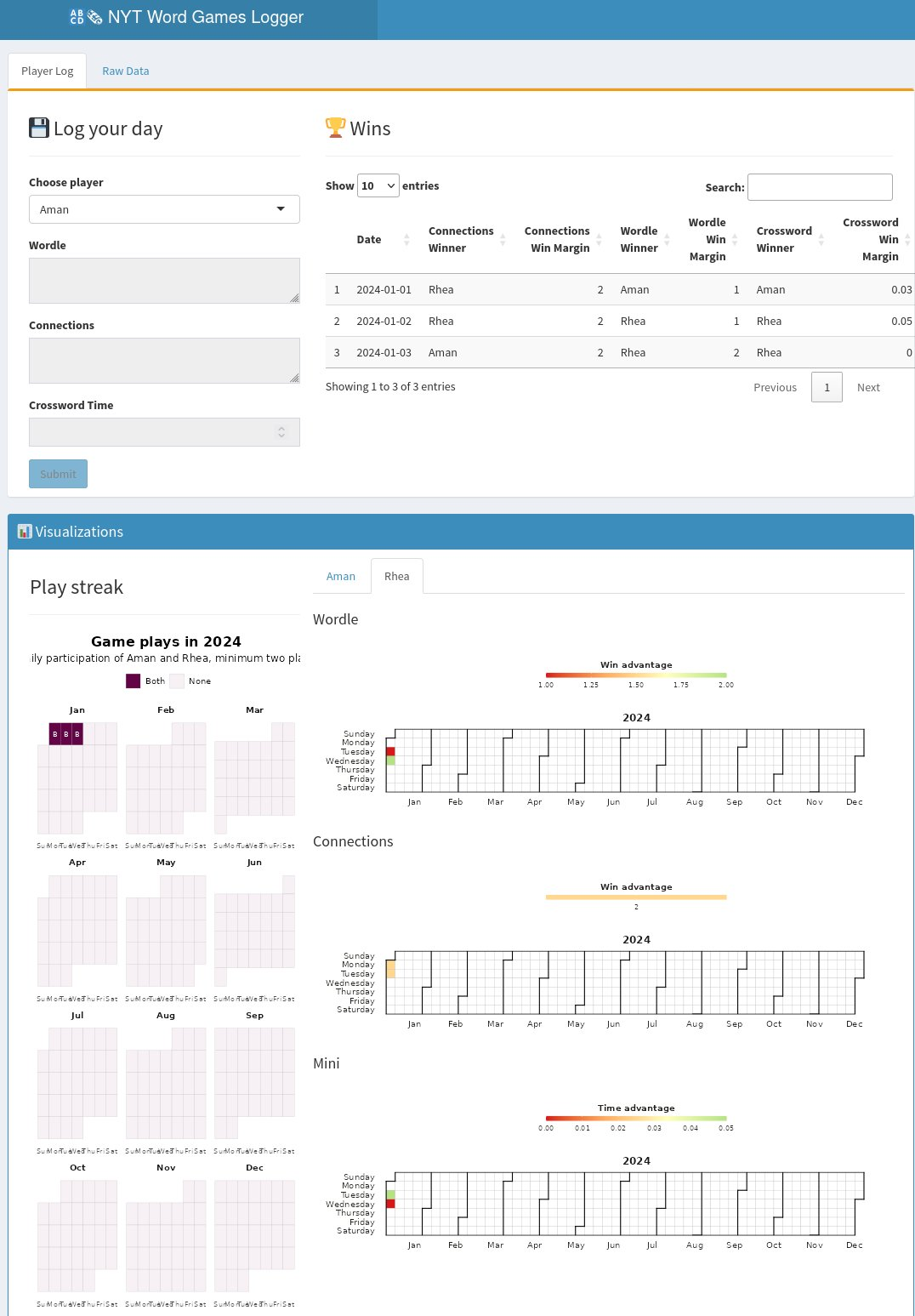Switch to the Raw Data tab
915x1316 pixels.
tap(125, 71)
